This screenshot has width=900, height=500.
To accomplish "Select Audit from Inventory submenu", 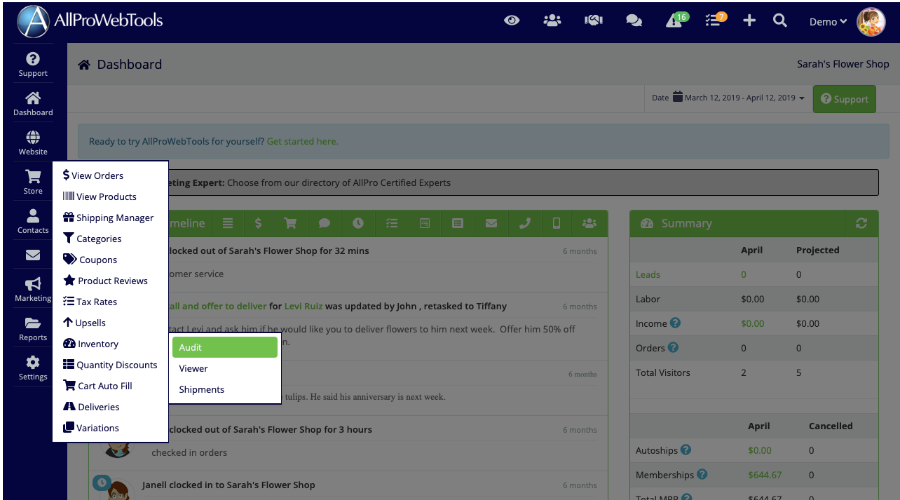I will pyautogui.click(x=224, y=347).
